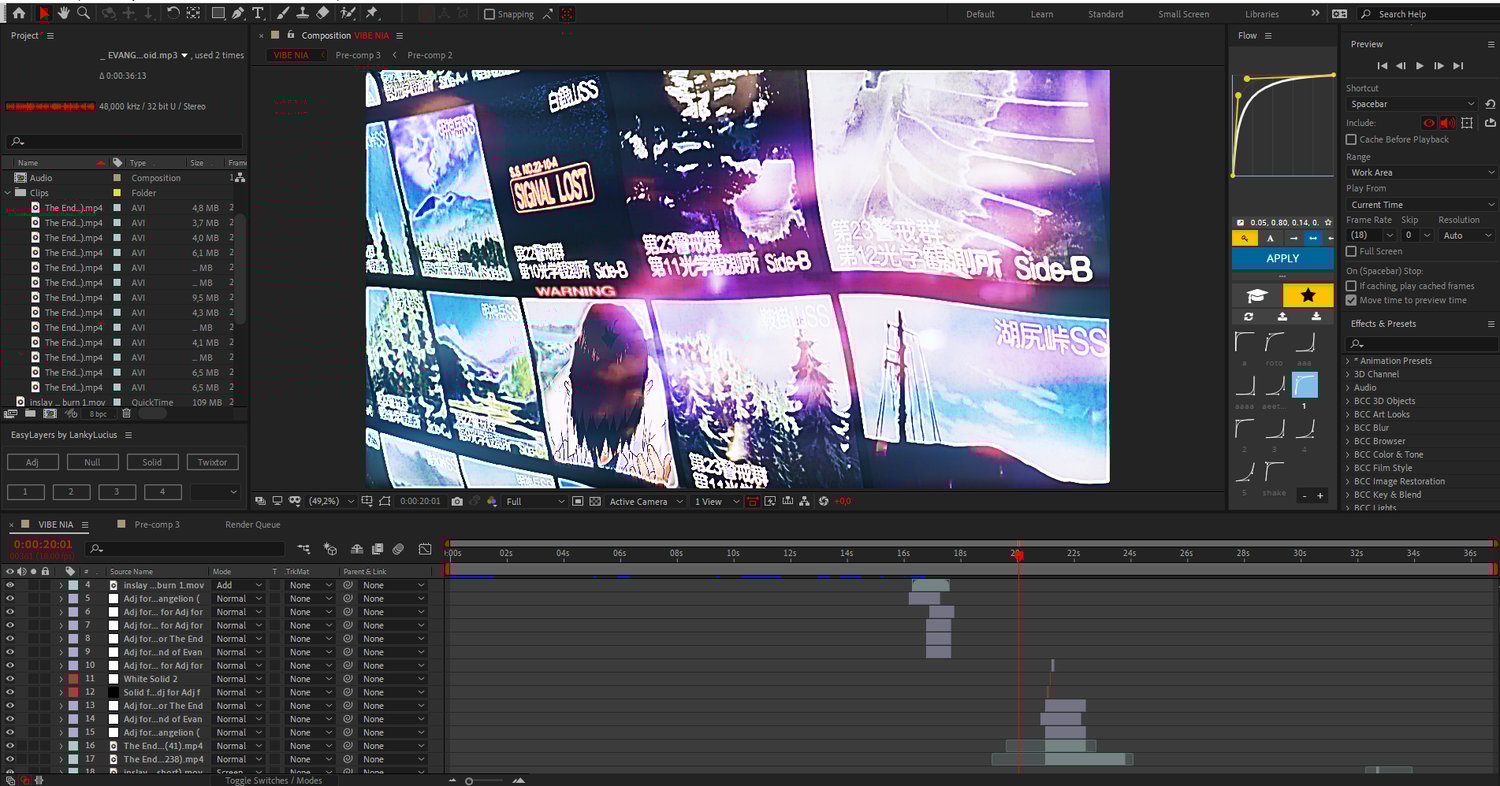Expand layer 12 Solid properties

pyautogui.click(x=61, y=692)
